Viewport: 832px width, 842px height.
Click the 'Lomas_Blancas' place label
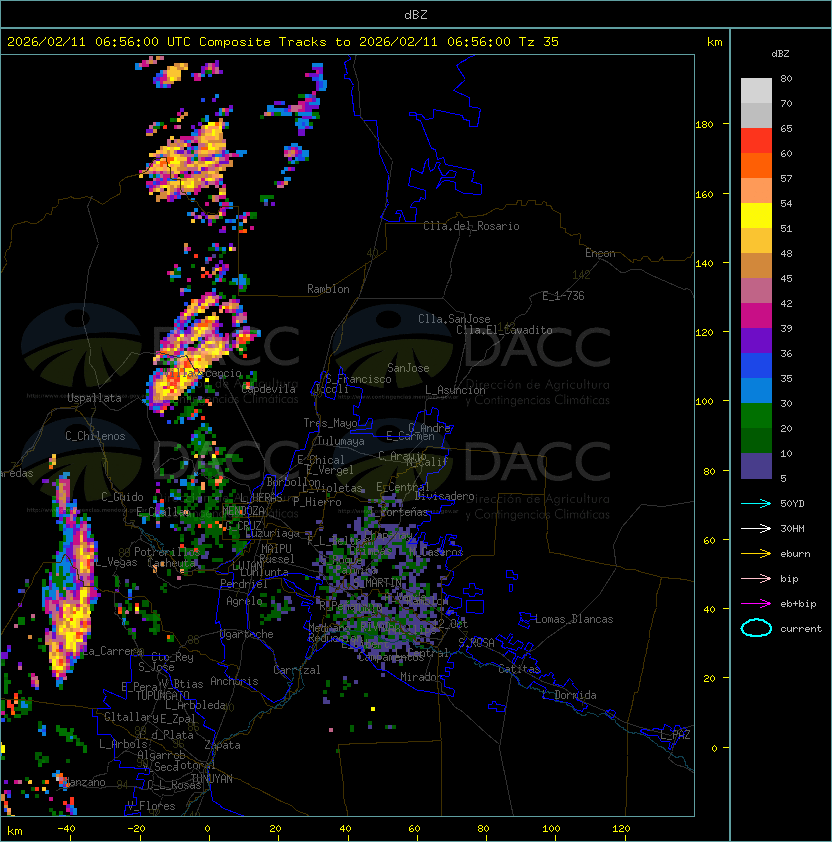pyautogui.click(x=574, y=619)
